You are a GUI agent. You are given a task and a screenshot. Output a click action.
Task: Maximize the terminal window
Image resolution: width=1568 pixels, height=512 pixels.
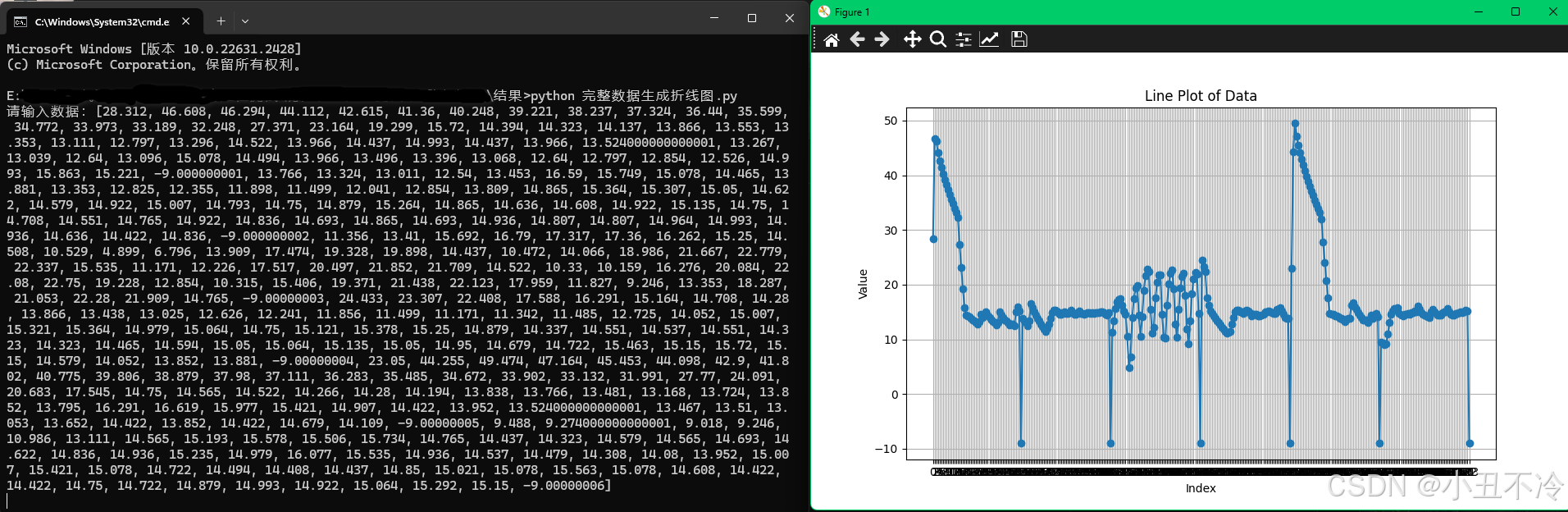pos(752,18)
